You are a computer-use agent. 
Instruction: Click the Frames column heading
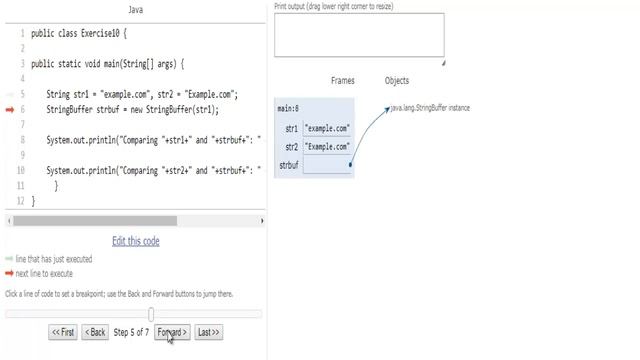point(343,80)
